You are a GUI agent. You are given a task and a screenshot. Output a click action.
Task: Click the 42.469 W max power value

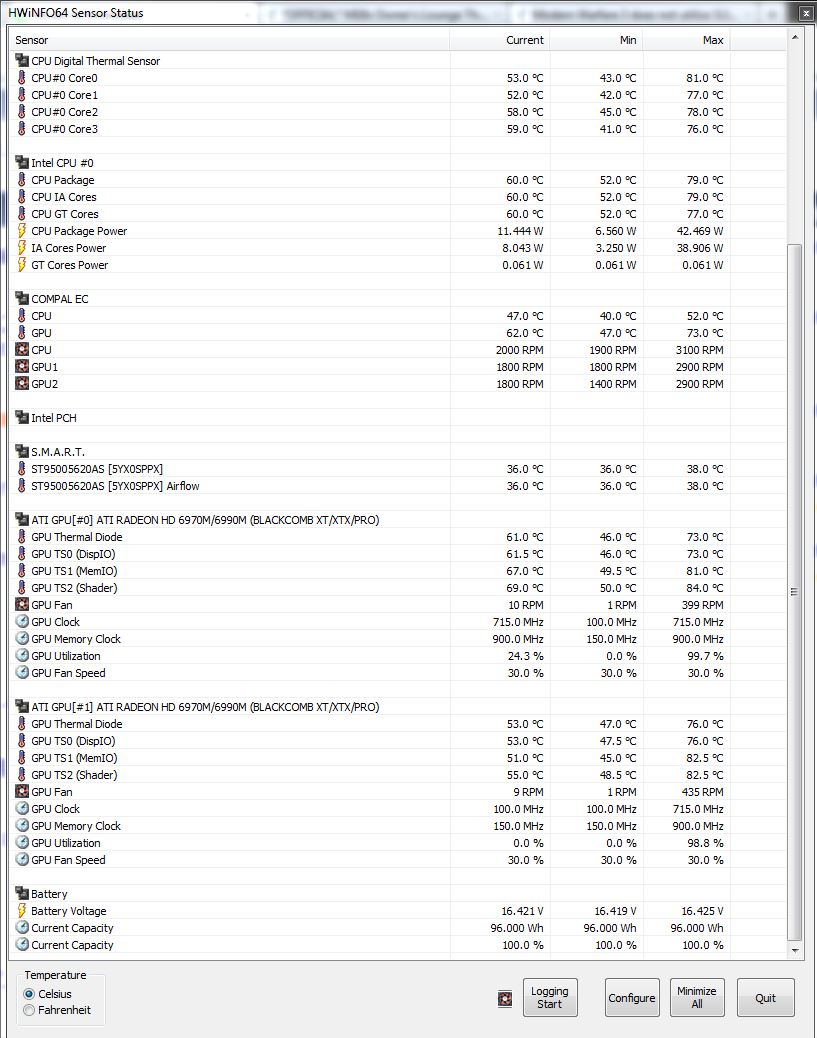[x=700, y=231]
